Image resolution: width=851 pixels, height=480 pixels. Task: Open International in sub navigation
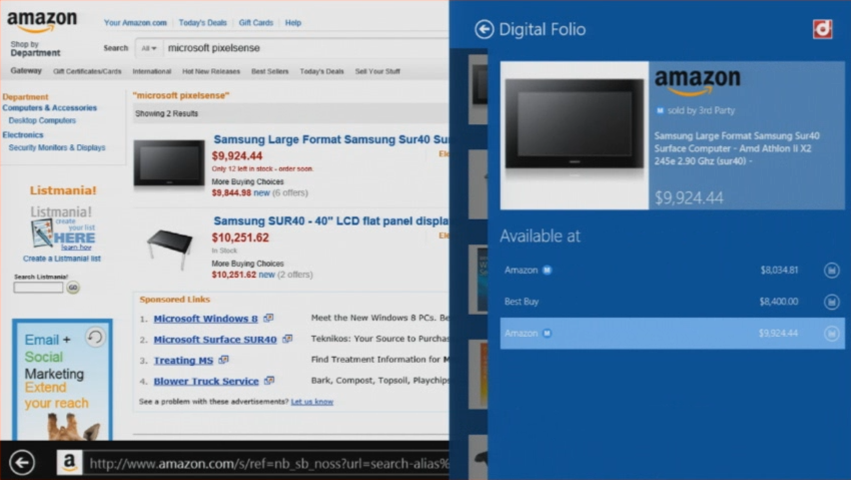[x=152, y=71]
